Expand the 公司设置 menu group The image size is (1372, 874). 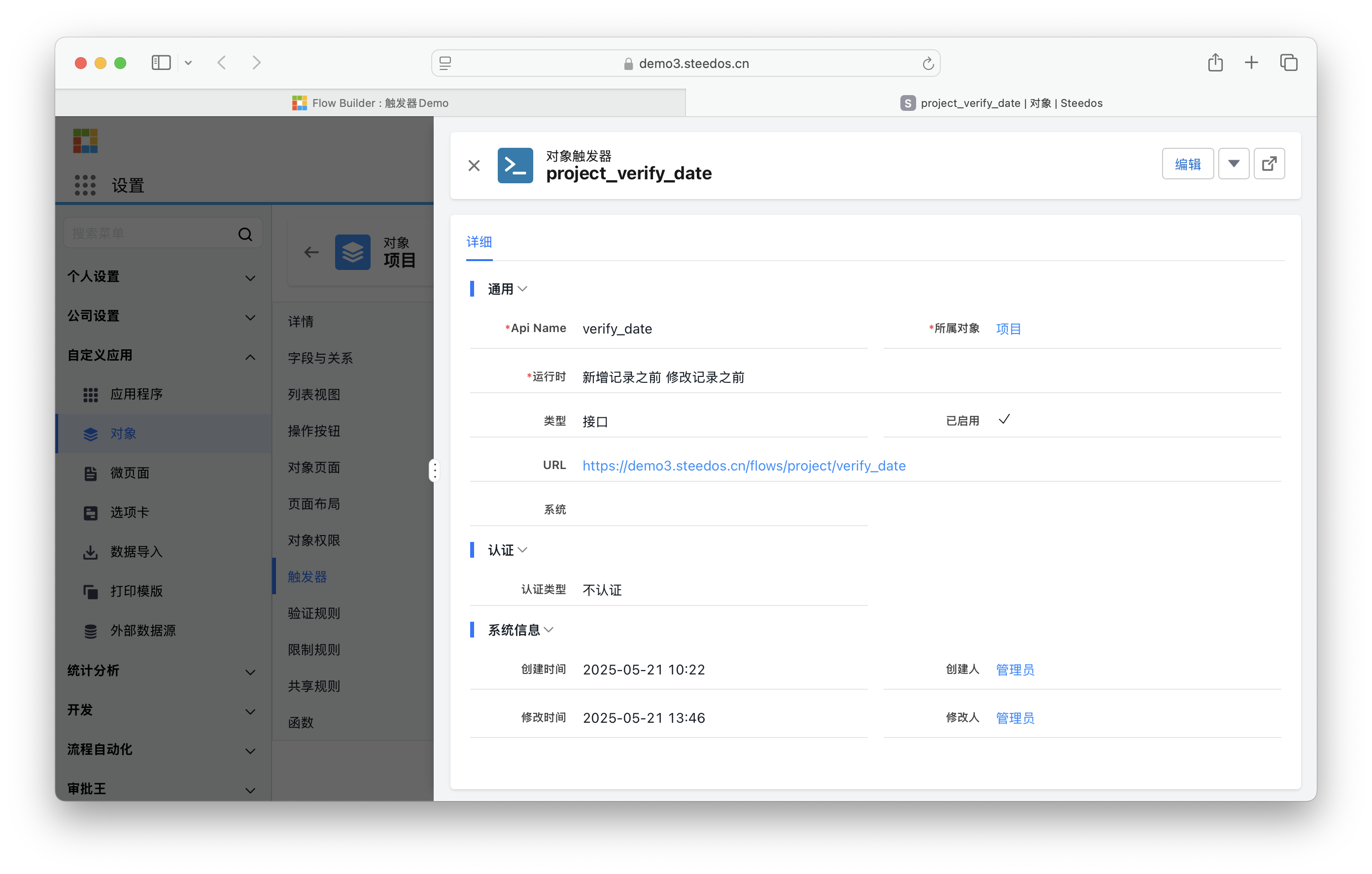pos(163,316)
